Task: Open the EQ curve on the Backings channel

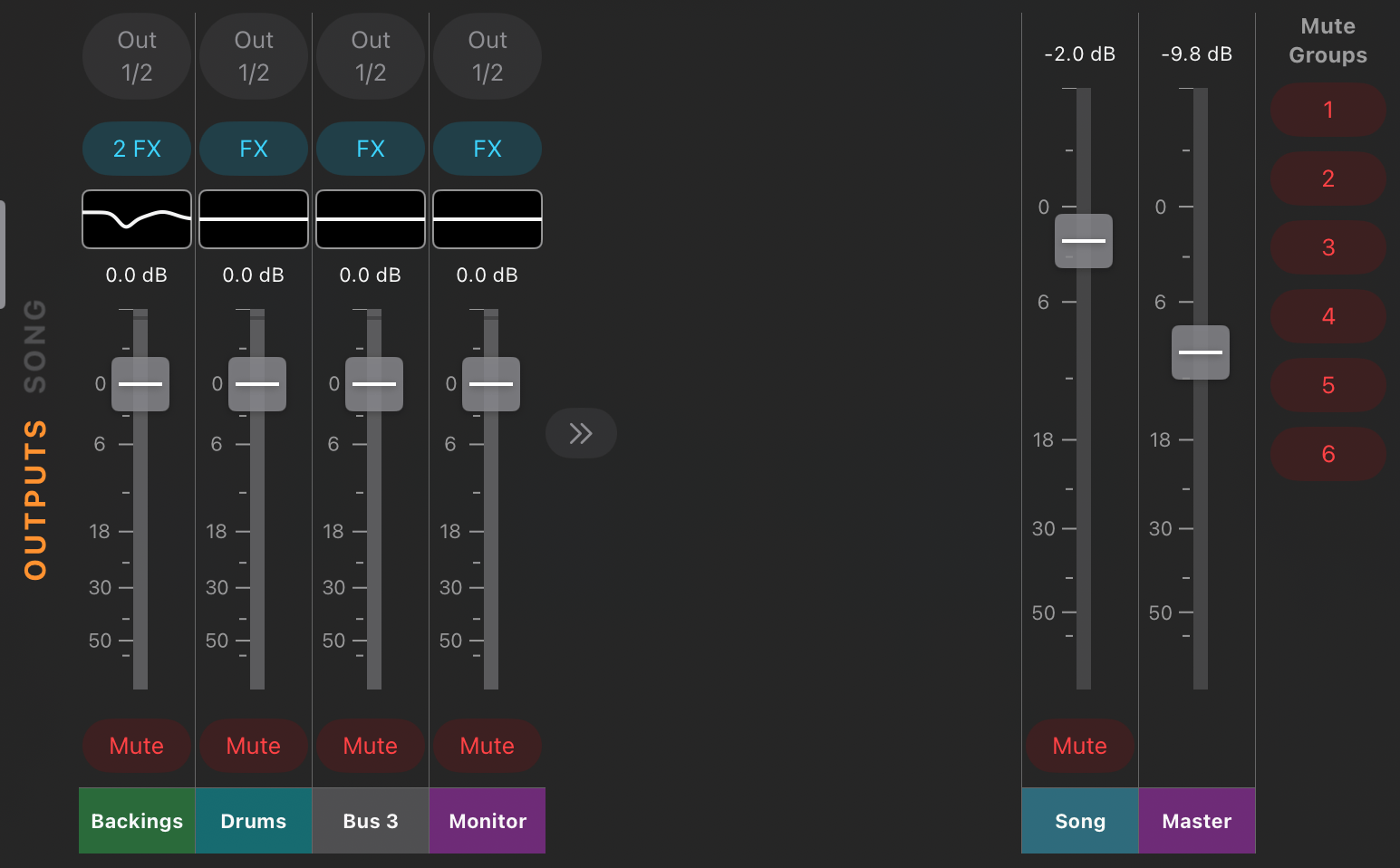Action: coord(136,218)
